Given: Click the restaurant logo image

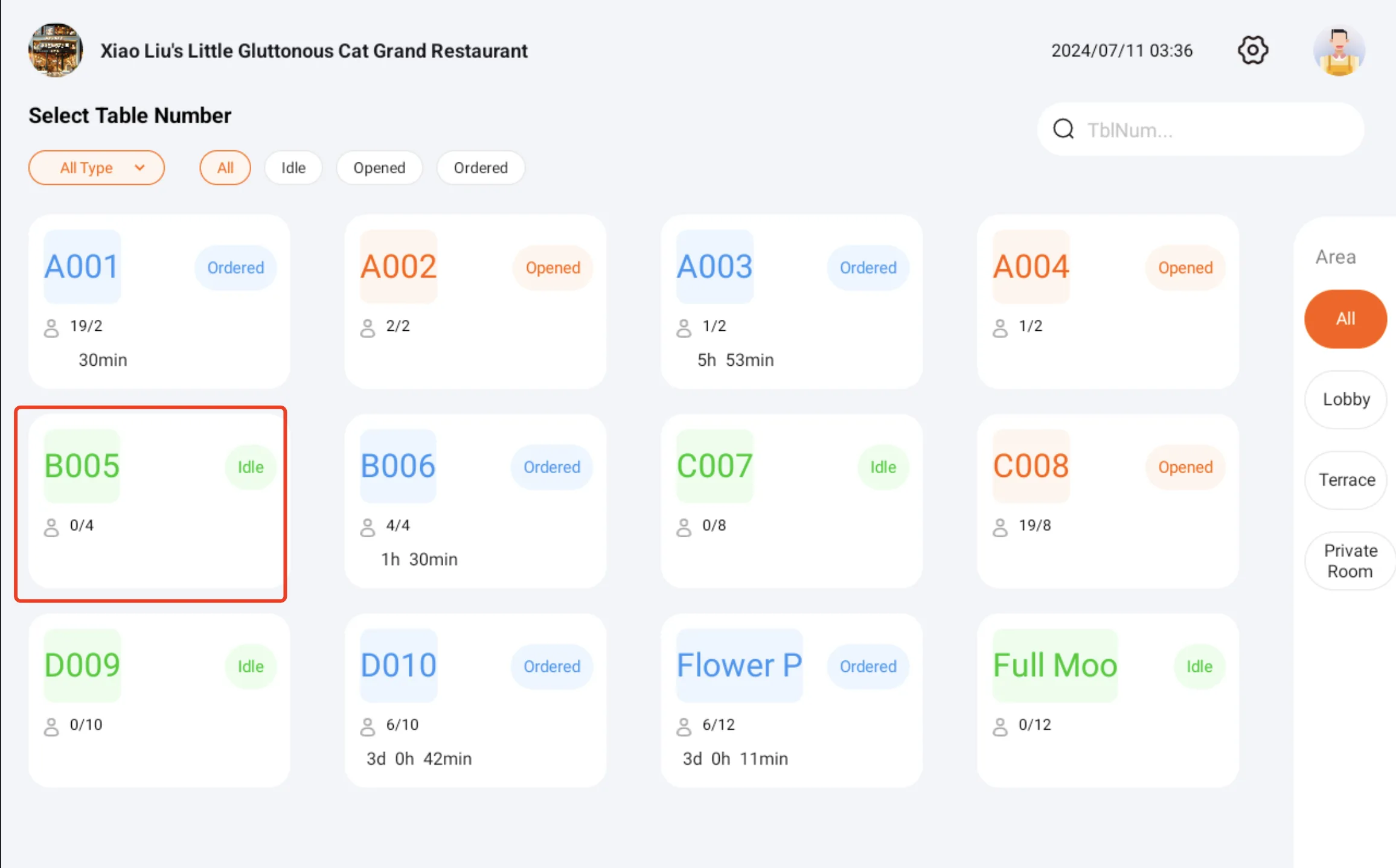Looking at the screenshot, I should [56, 51].
